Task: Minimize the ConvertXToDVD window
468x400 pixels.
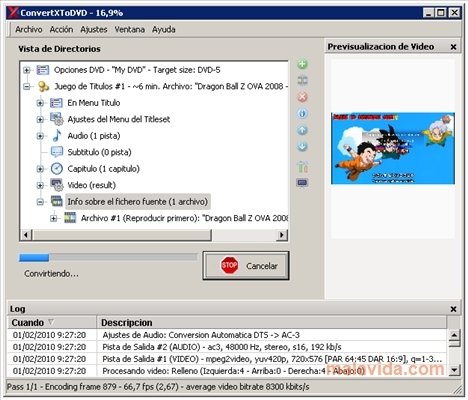Action: (x=429, y=13)
